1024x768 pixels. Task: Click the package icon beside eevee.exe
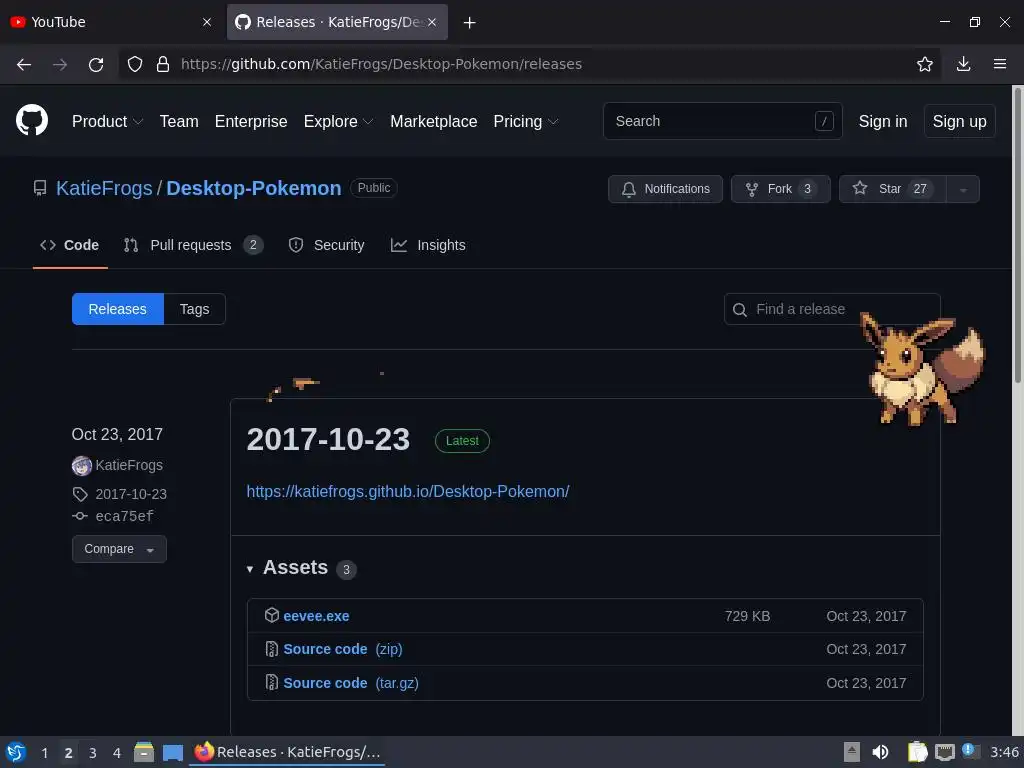point(272,615)
